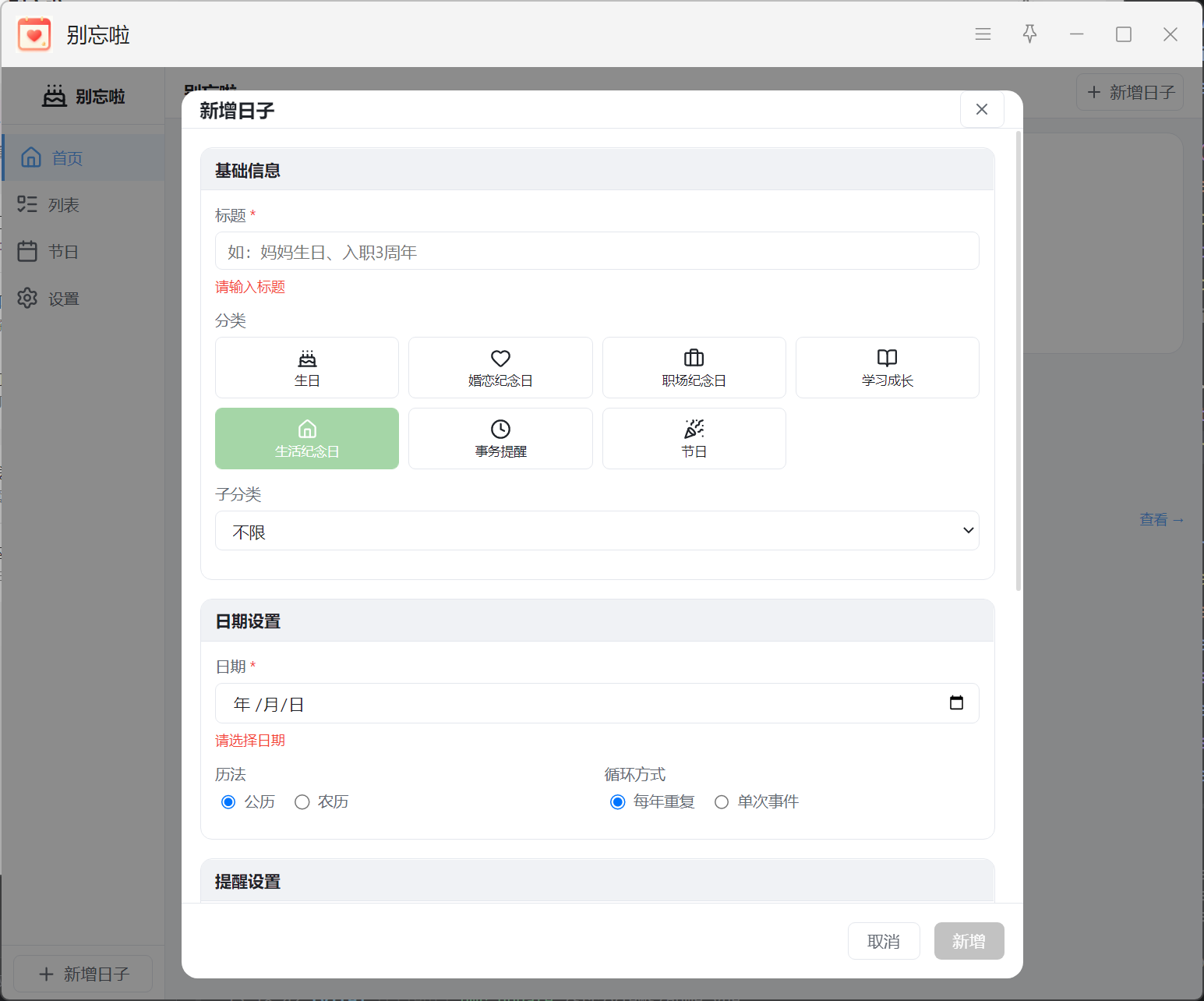Image resolution: width=1204 pixels, height=1001 pixels.
Task: Open the calendar picker icon in date field
Action: coord(956,703)
